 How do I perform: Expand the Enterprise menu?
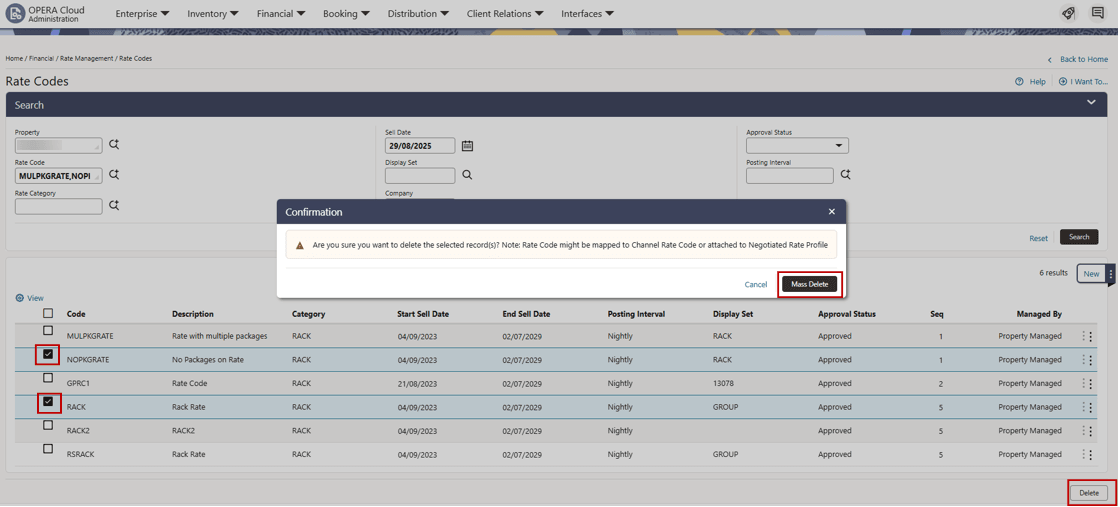142,14
